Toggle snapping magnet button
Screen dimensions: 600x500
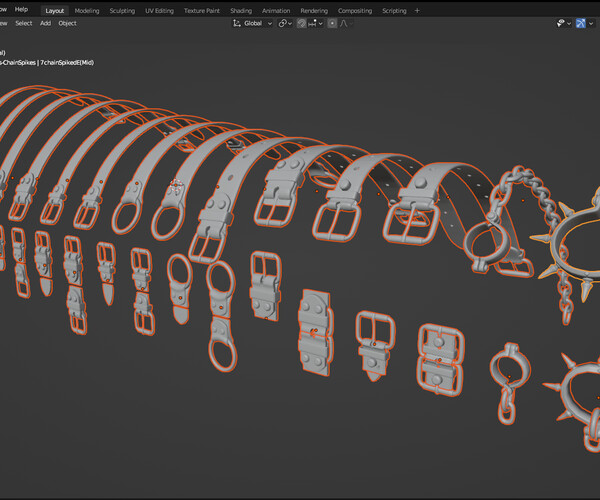[x=302, y=23]
